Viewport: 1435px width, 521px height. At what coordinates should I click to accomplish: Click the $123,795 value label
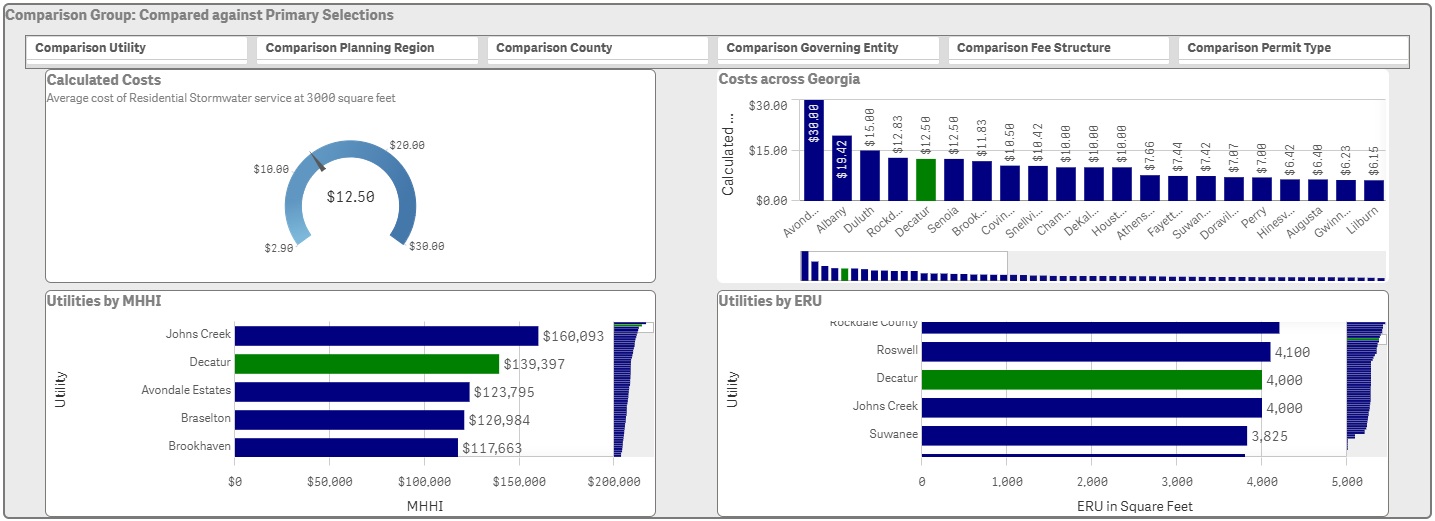[x=504, y=392]
